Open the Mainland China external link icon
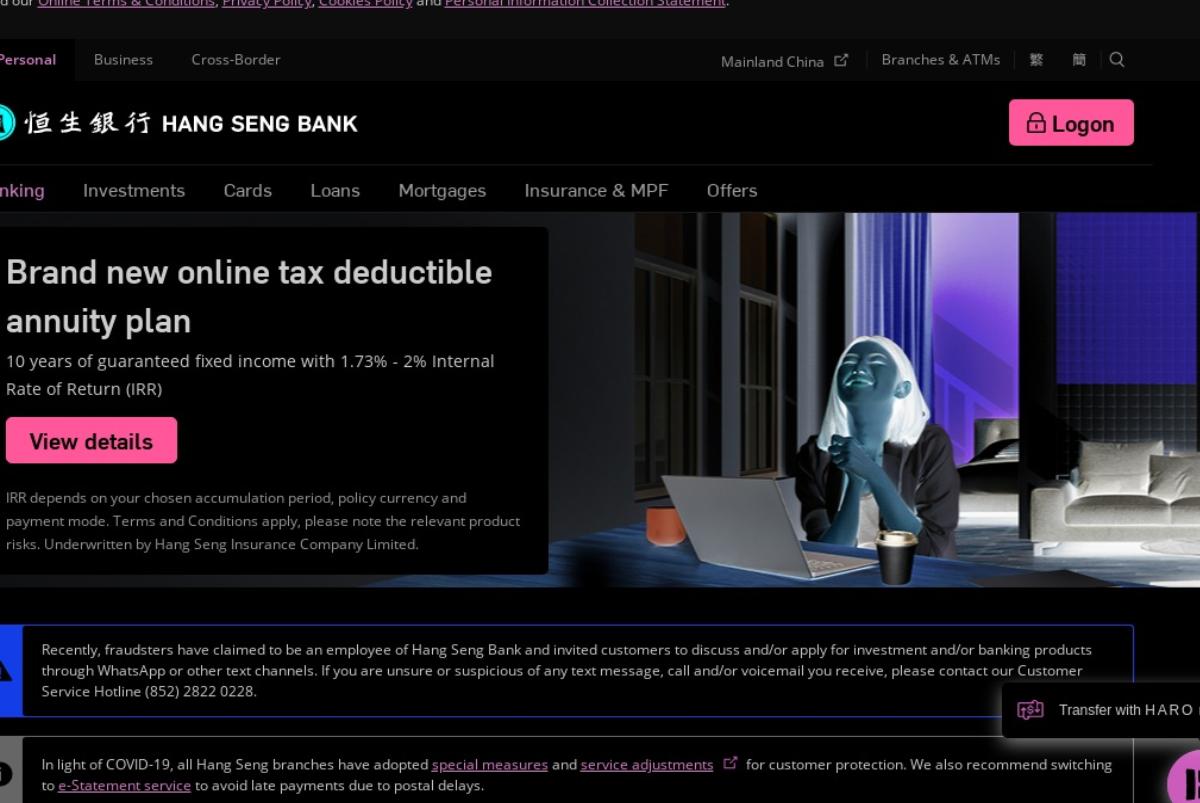The image size is (1200, 803). [841, 60]
